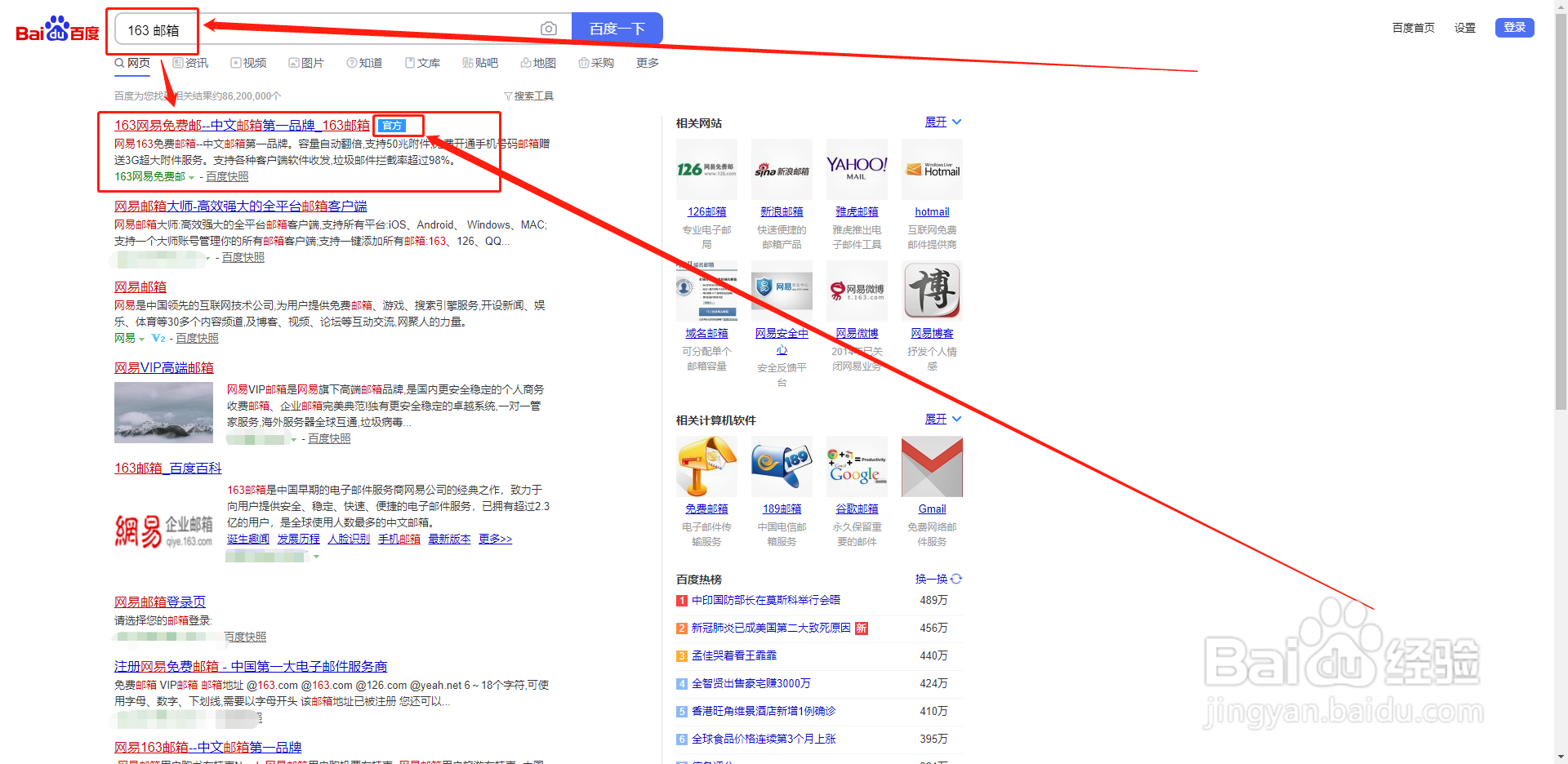Click the 官方 badge on first result
This screenshot has height=764, width=1568.
point(392,126)
